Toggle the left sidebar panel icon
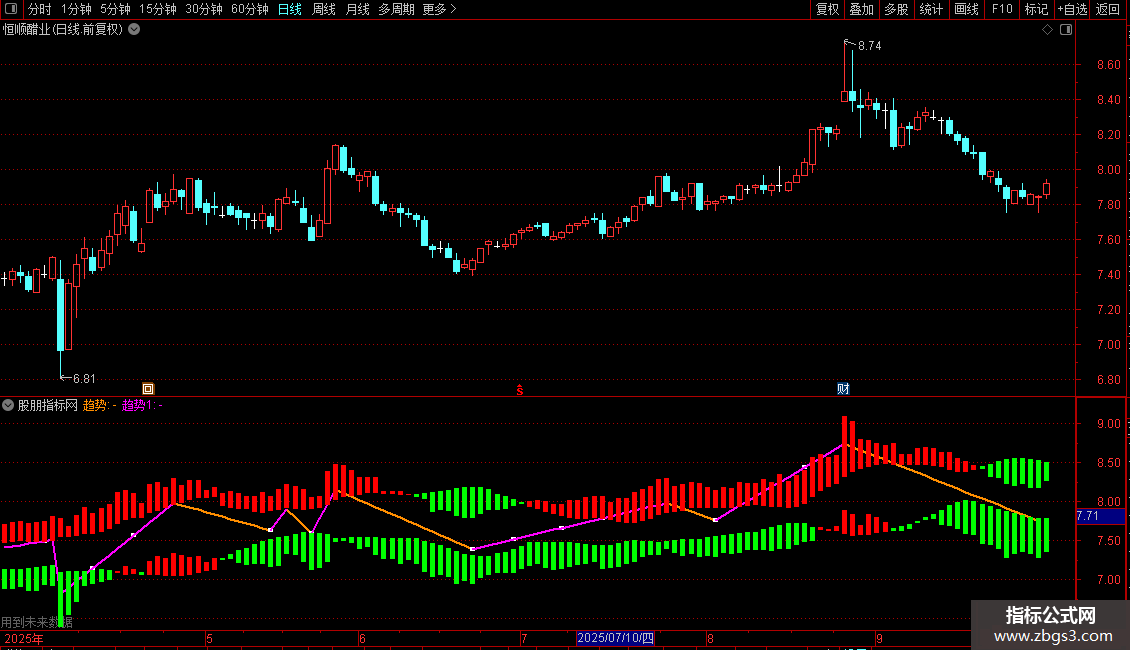This screenshot has height=650, width=1130. pos(11,9)
